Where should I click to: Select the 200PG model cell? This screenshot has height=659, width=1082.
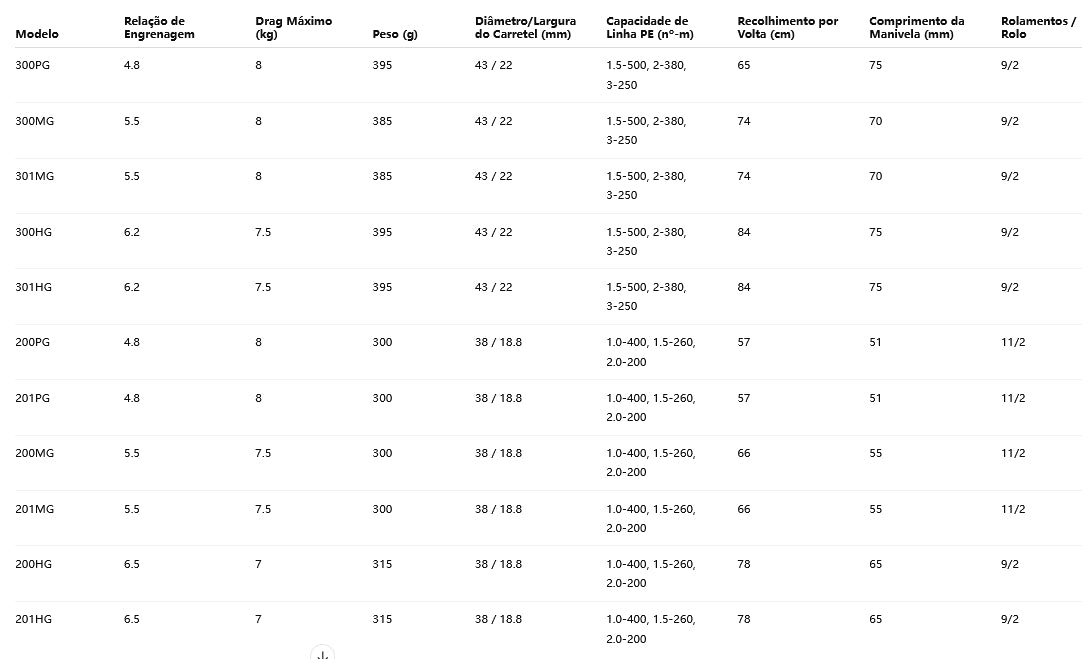click(x=32, y=342)
